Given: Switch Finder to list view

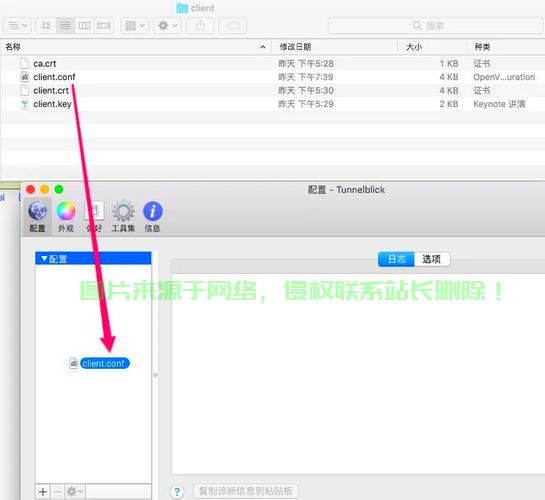Looking at the screenshot, I should (65, 25).
